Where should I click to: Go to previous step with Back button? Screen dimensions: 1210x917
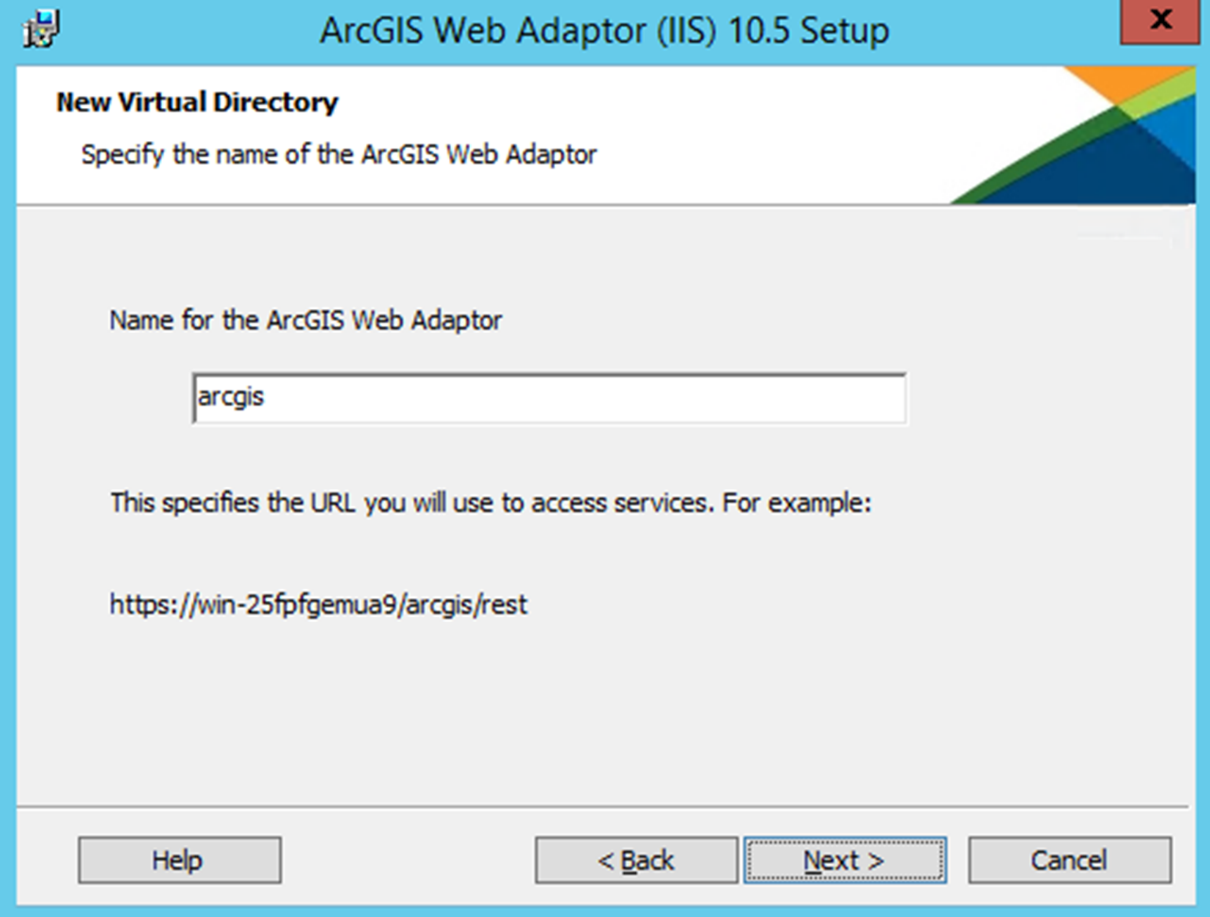[x=636, y=860]
